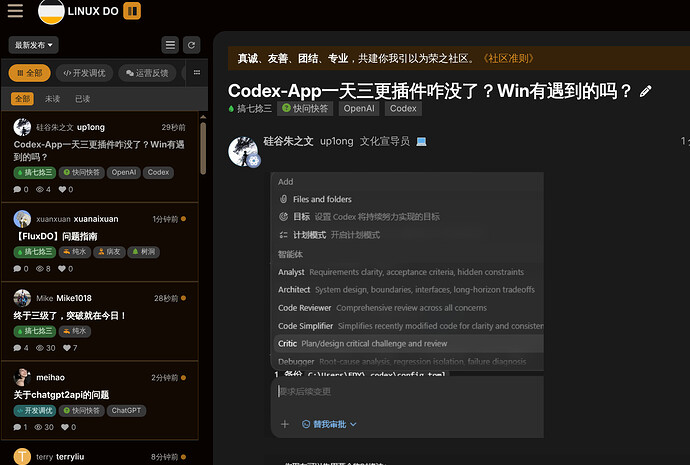
Task: Click the orange pause icon beside LINUX DO
Action: click(x=132, y=11)
